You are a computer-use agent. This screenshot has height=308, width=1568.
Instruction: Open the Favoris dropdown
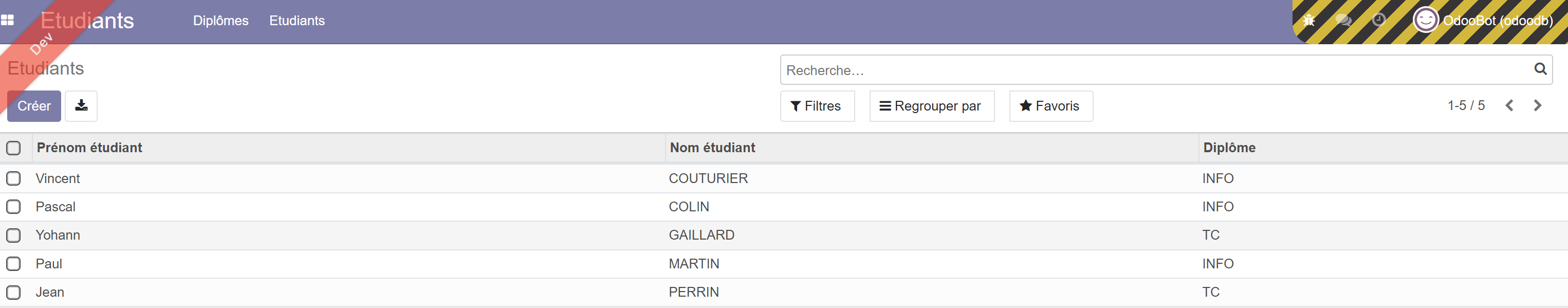click(1050, 106)
